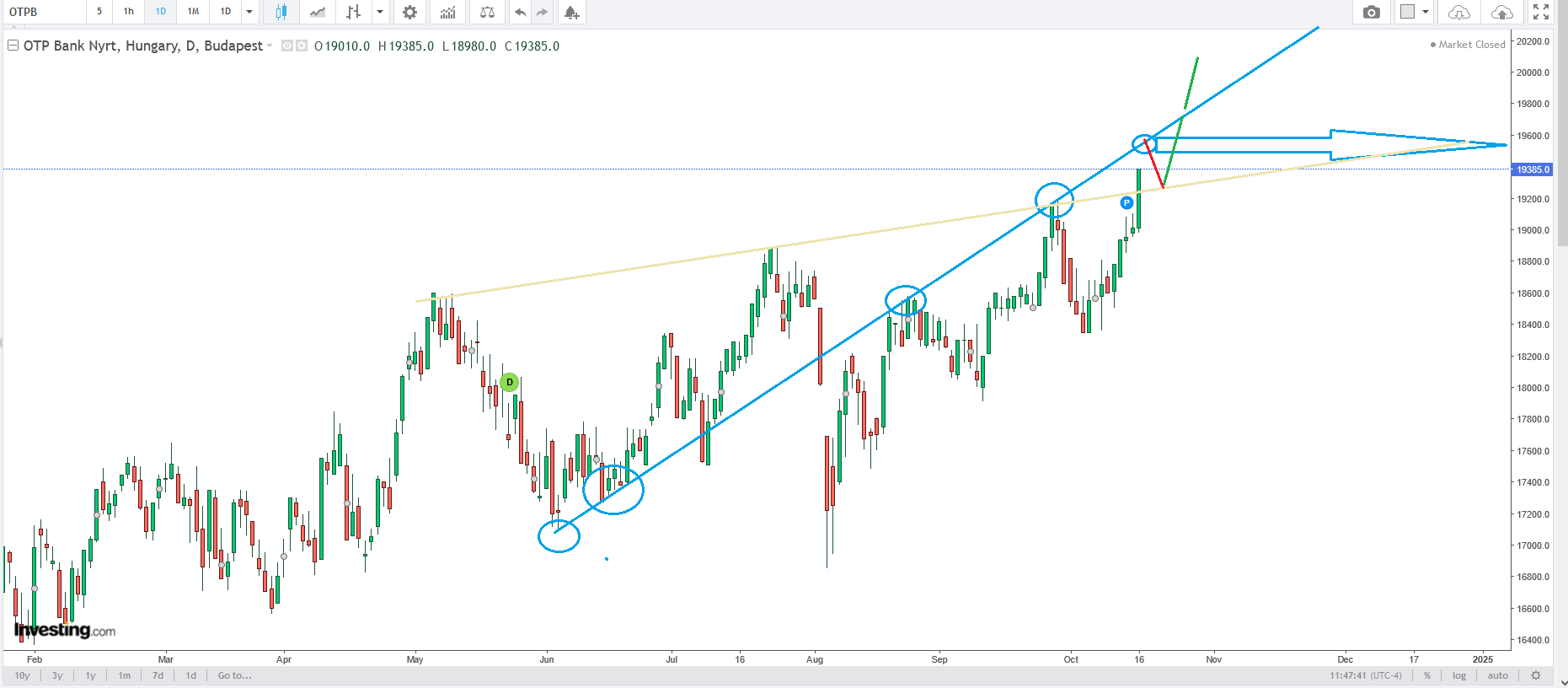Toggle auto scale

(1498, 675)
